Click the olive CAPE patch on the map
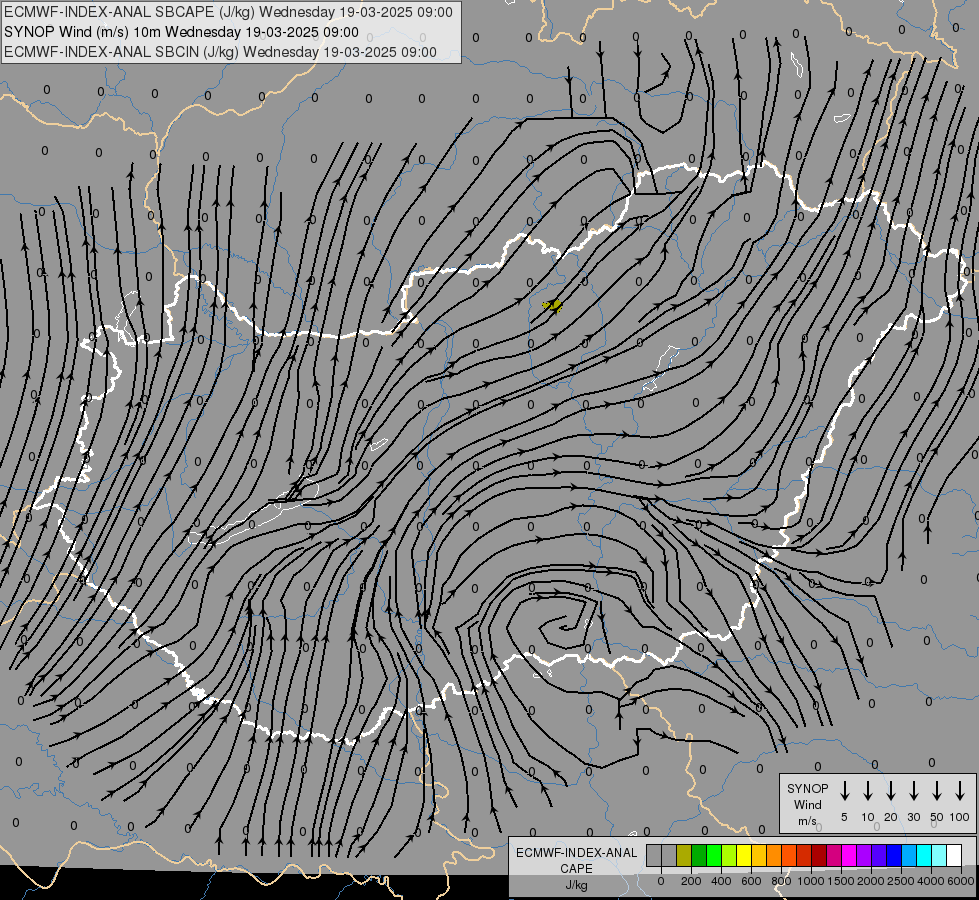The width and height of the screenshot is (979, 900). (553, 305)
